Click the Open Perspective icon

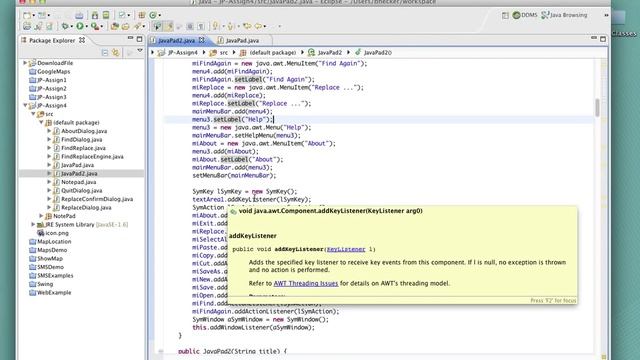click(x=505, y=15)
